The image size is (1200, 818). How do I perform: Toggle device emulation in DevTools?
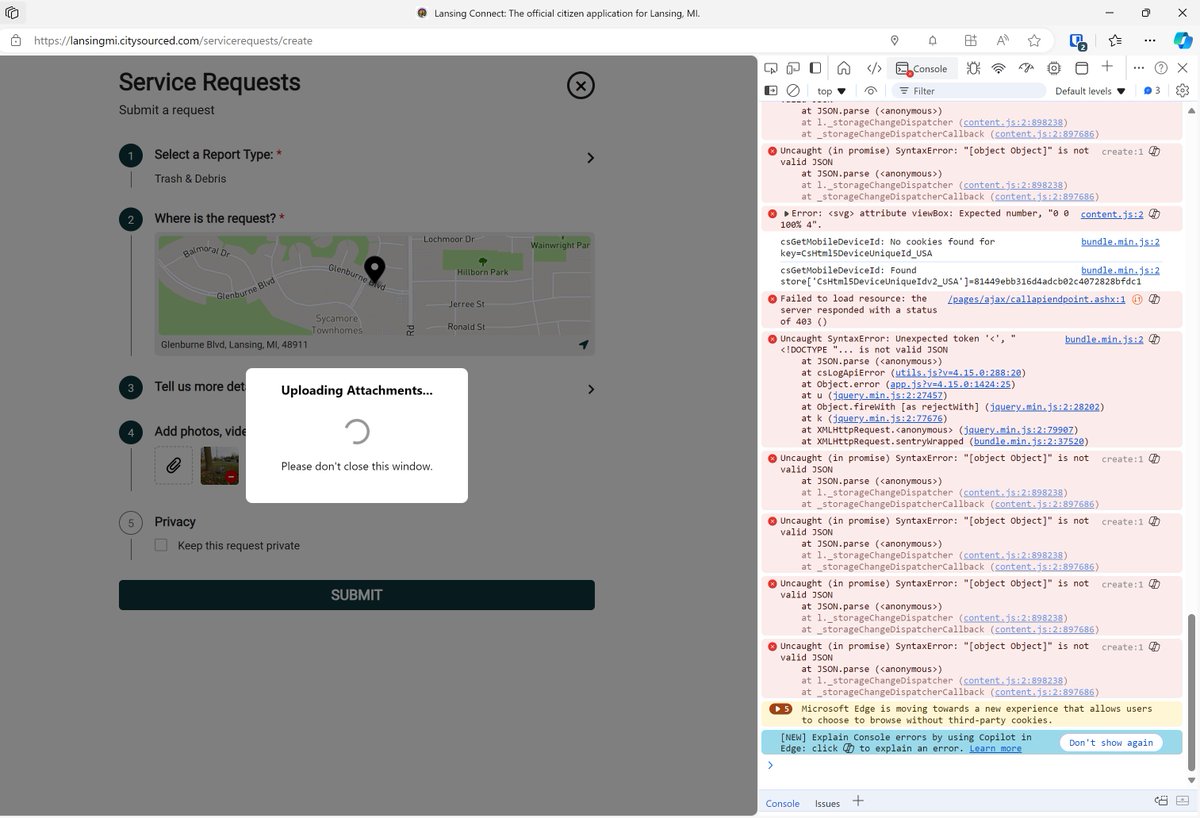793,68
